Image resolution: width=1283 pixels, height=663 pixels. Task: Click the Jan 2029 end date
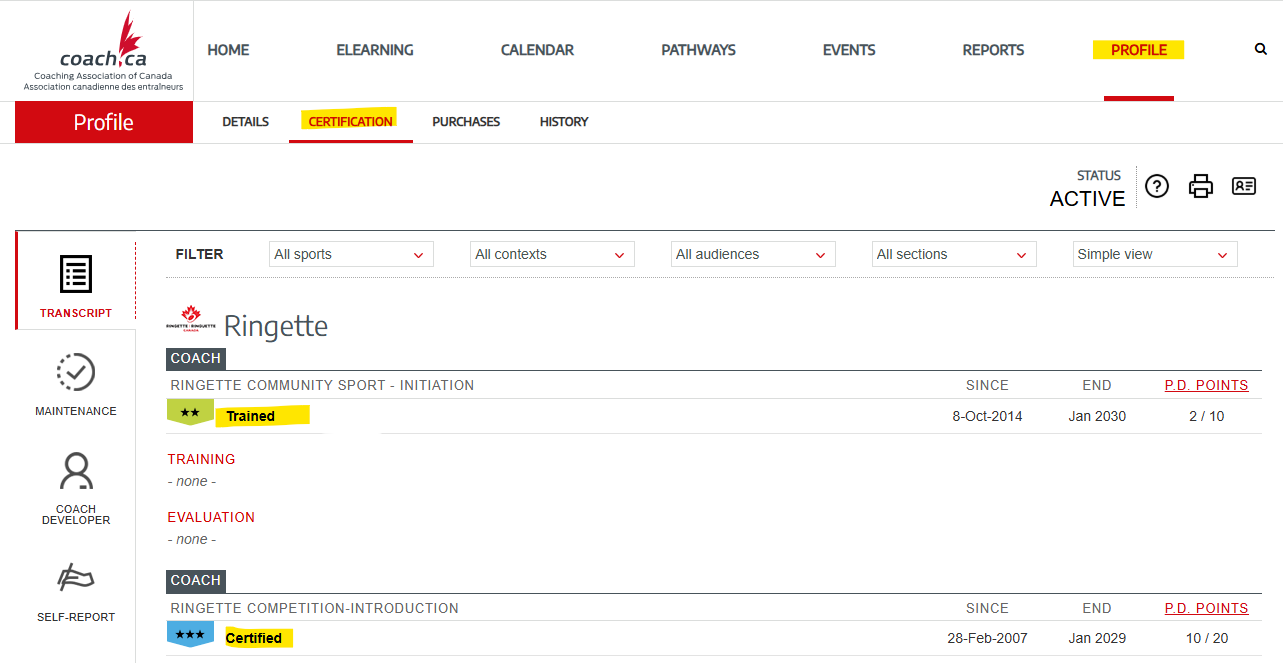point(1097,638)
